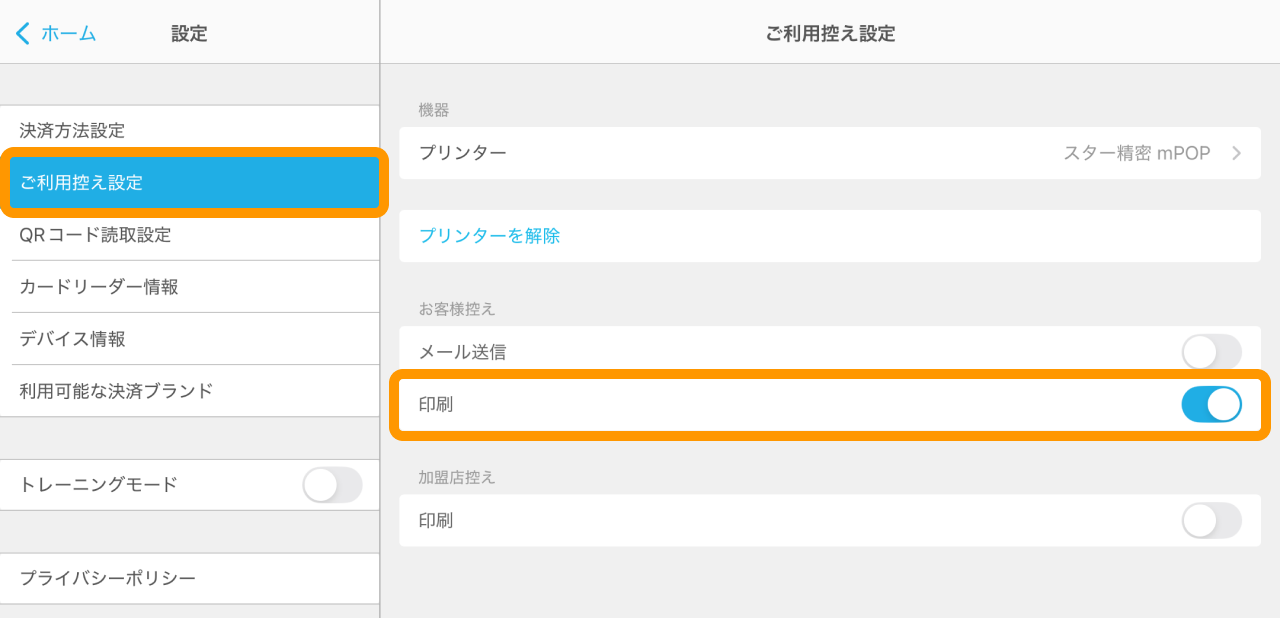Open QRコード読取設定 menu item

coord(95,235)
